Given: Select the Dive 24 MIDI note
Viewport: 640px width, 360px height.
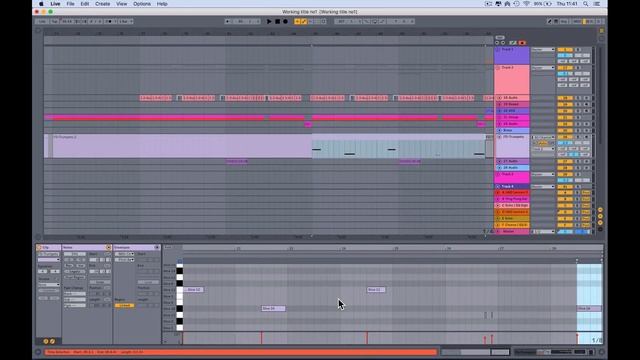Looking at the screenshot, I should click(x=273, y=309).
